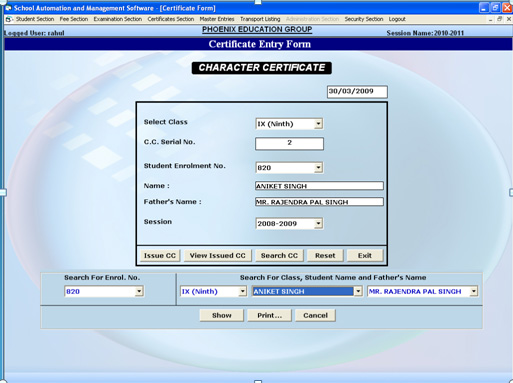The height and width of the screenshot is (383, 513).
Task: Click the Issue CC button
Action: click(x=160, y=256)
